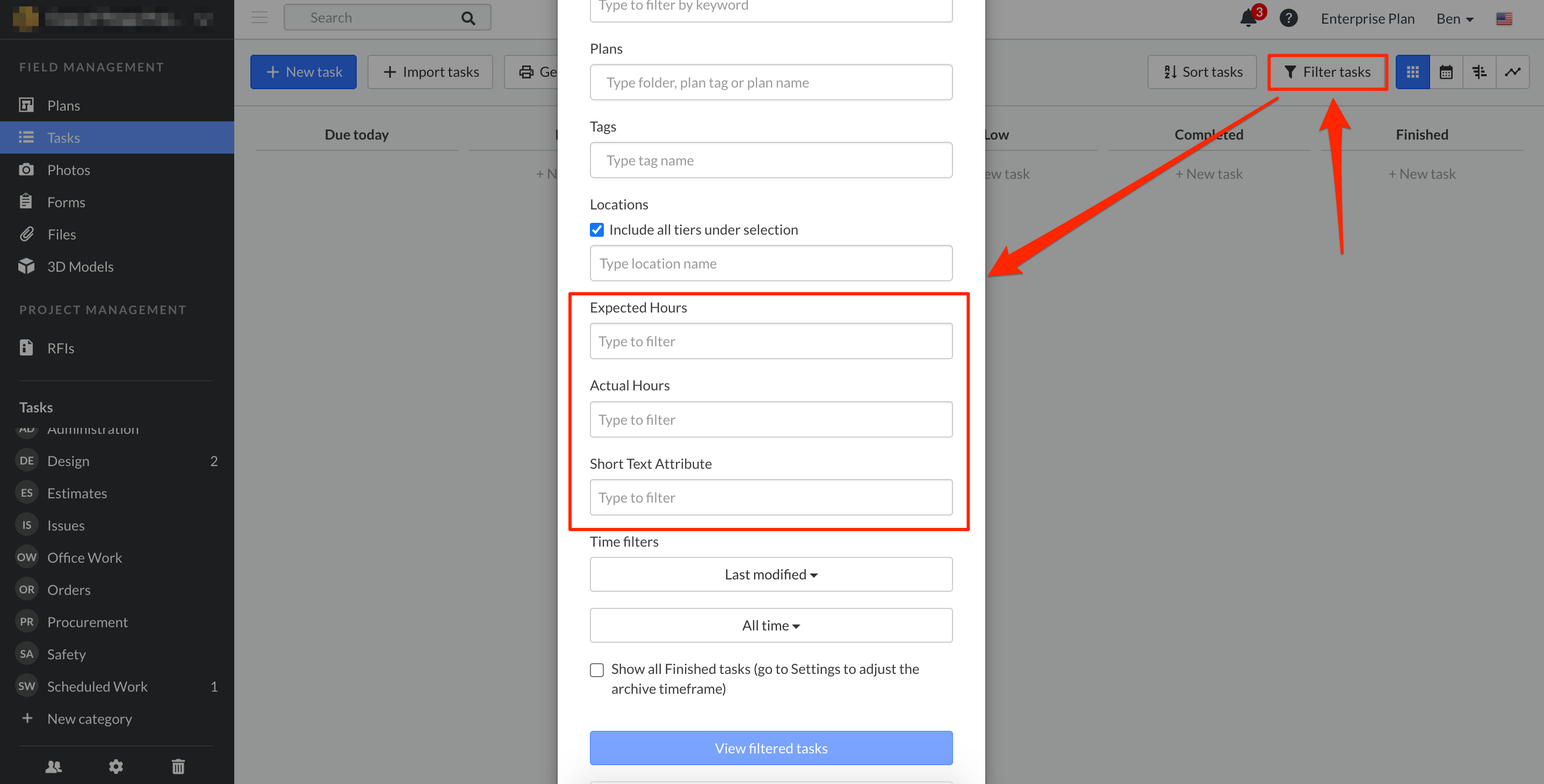Open the Ben account menu
The image size is (1544, 784).
(x=1454, y=19)
